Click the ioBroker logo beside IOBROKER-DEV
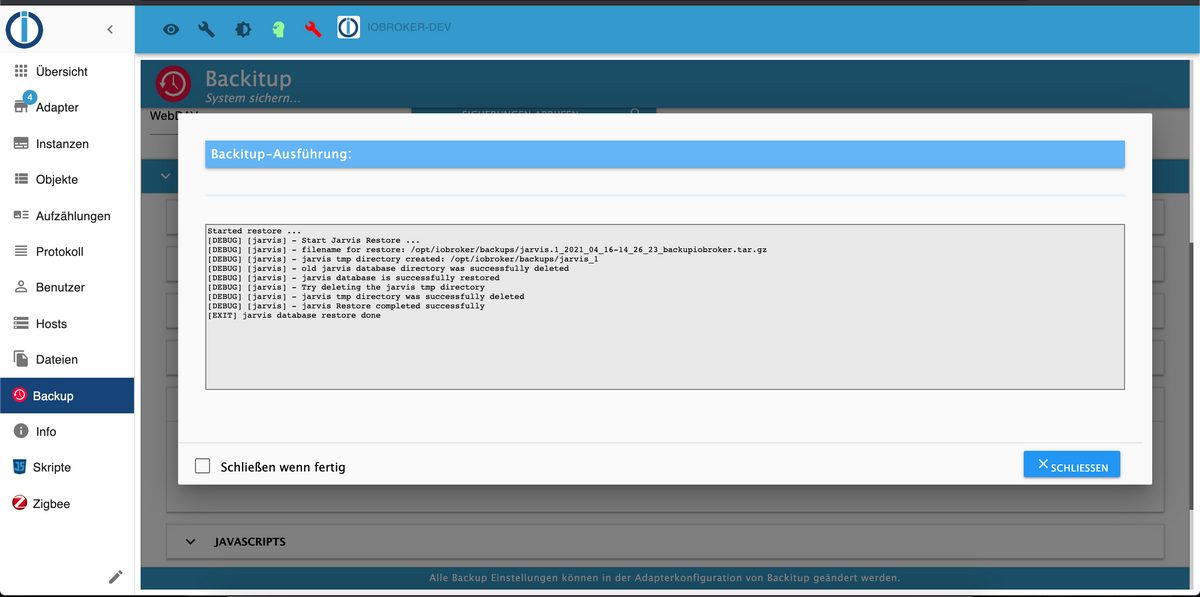This screenshot has width=1200, height=597. pyautogui.click(x=348, y=28)
